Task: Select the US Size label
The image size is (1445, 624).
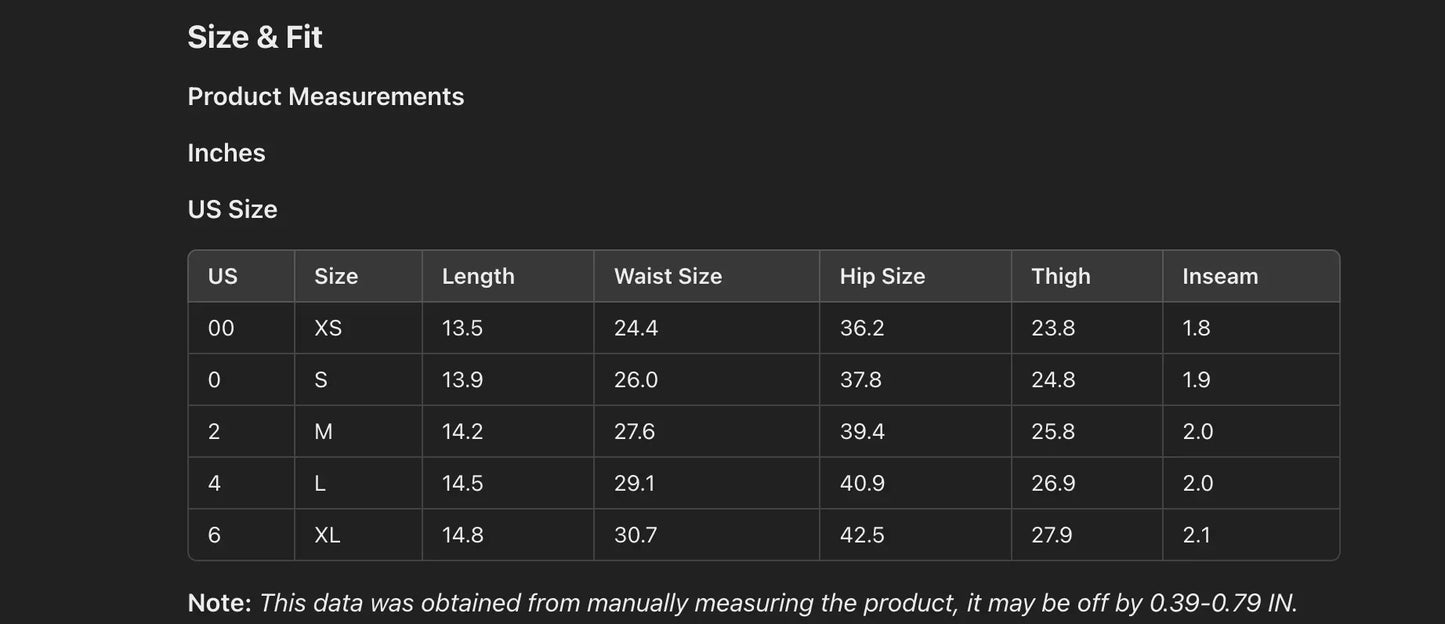Action: (232, 209)
